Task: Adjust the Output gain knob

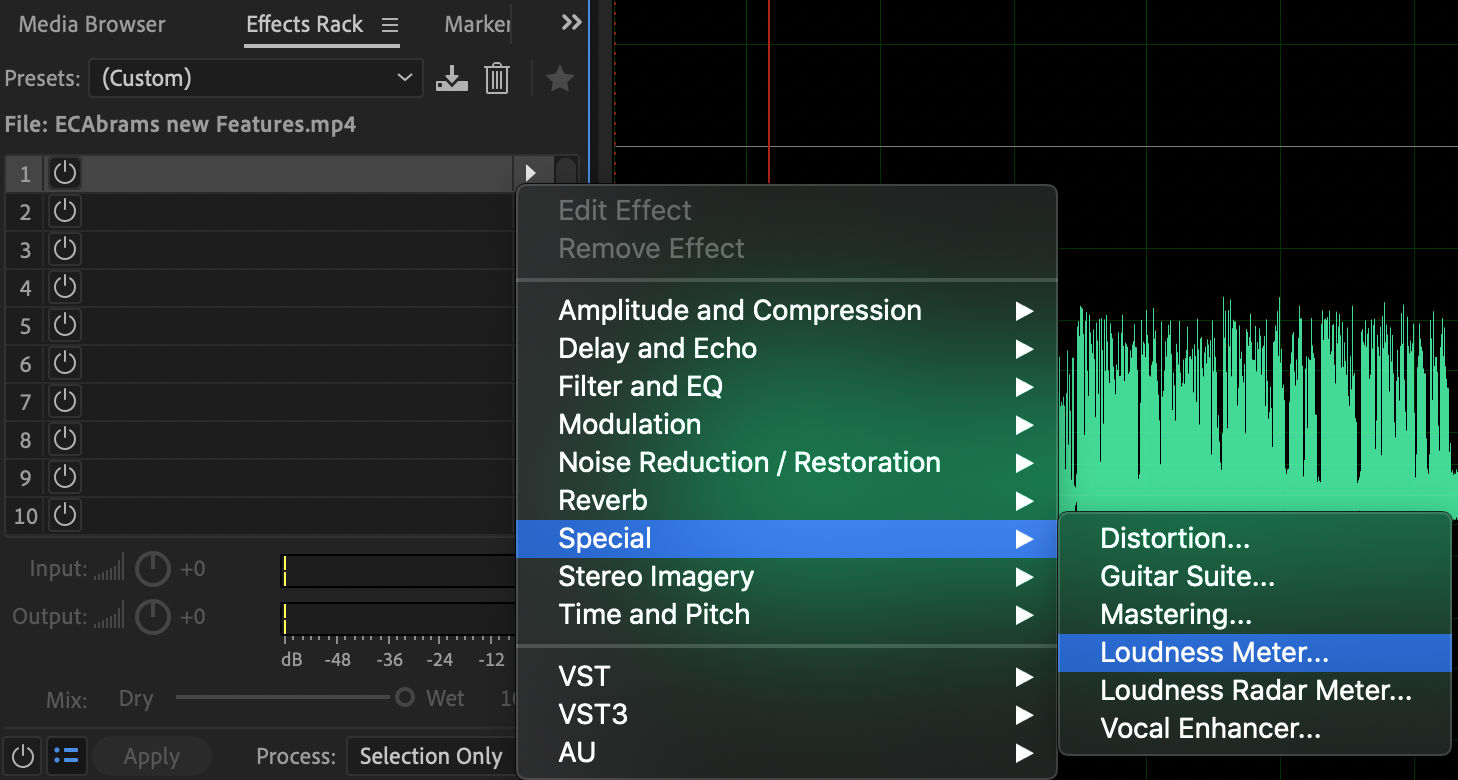Action: point(153,617)
